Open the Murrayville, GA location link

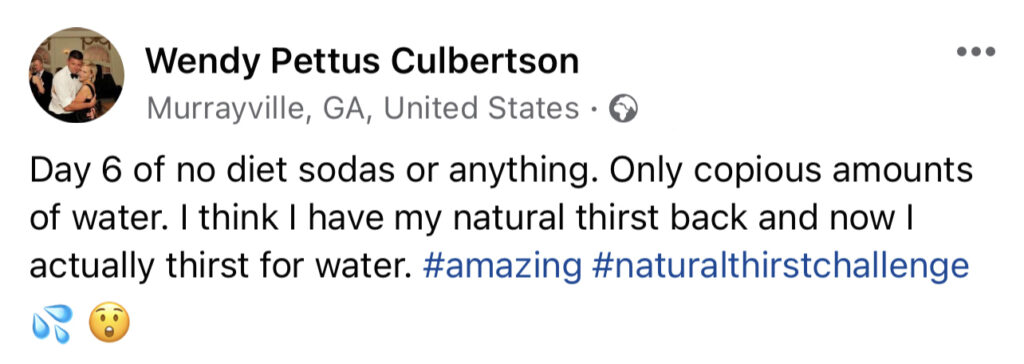coord(256,108)
